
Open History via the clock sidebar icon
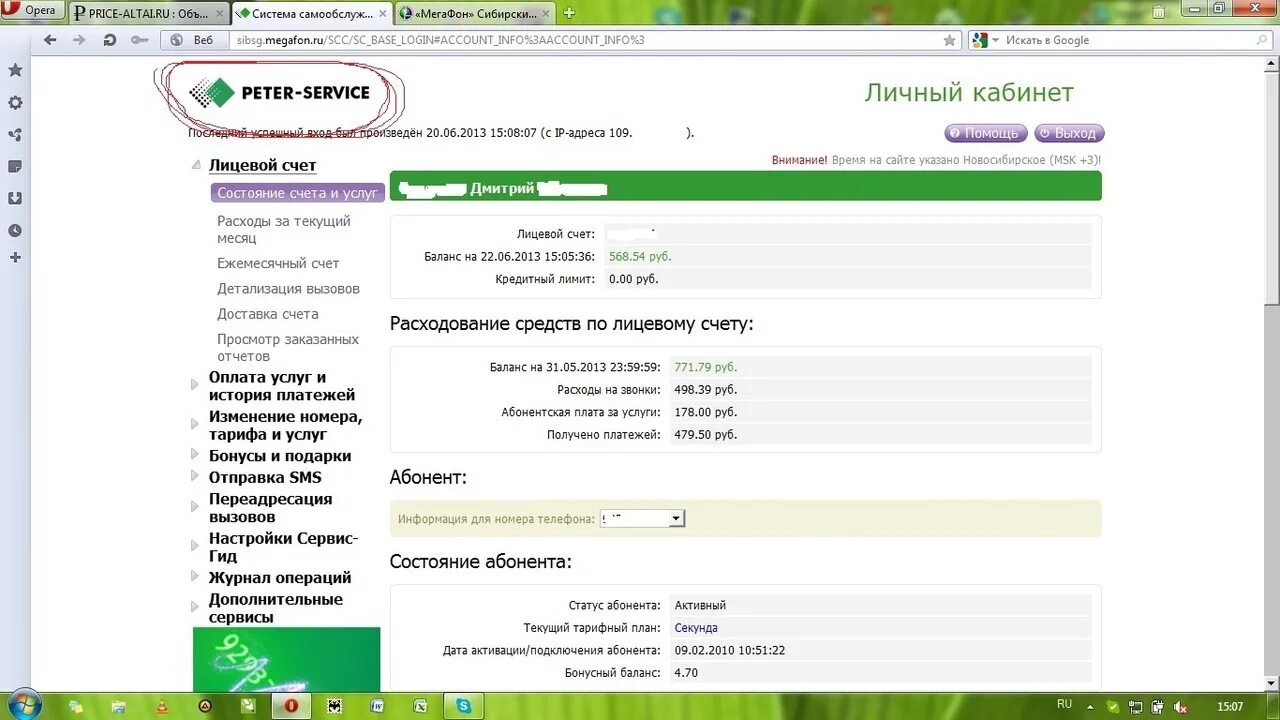click(x=14, y=231)
